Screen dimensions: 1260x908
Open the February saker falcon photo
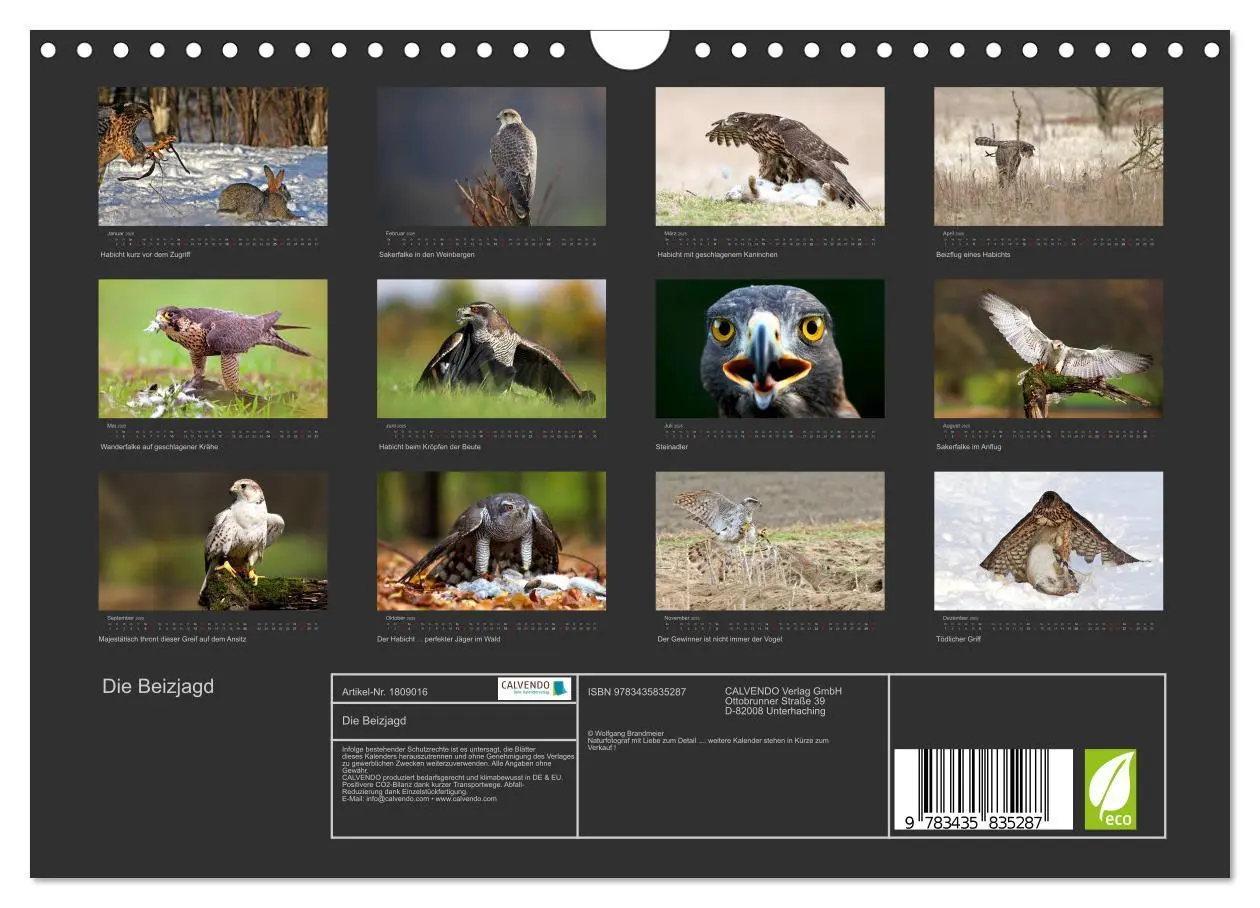(491, 156)
